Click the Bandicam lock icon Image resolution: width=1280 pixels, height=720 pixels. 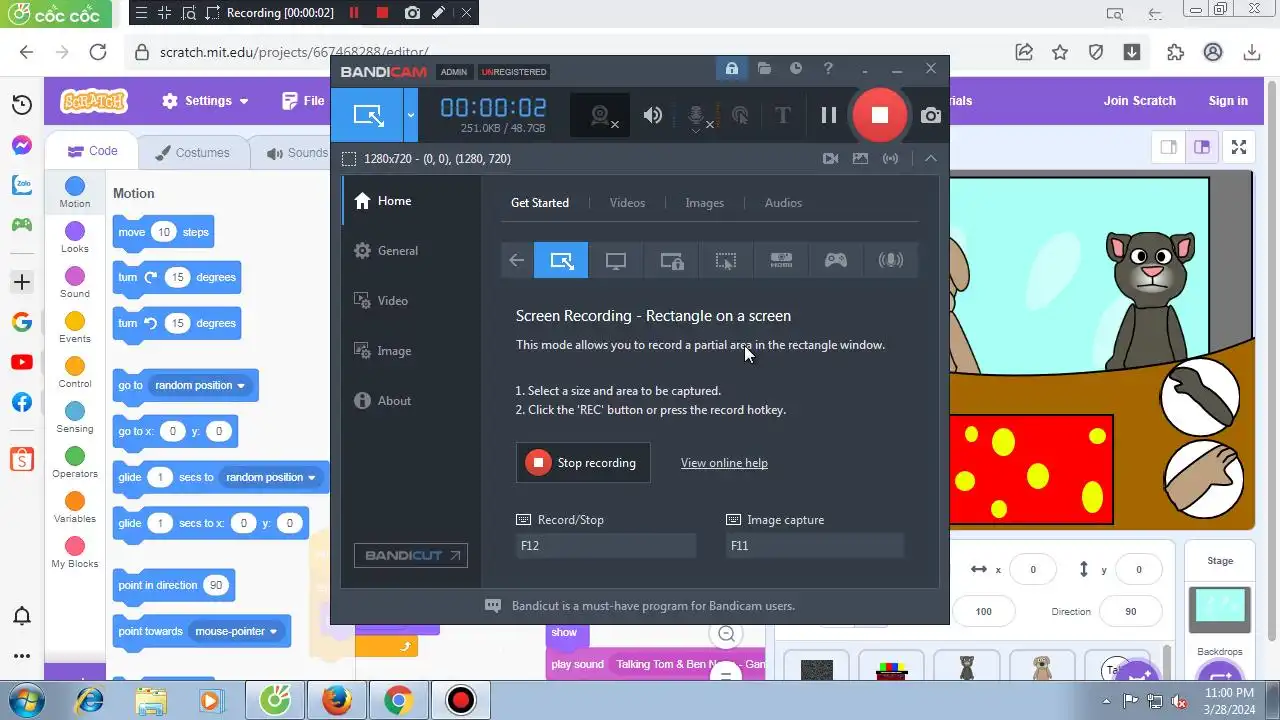(732, 69)
